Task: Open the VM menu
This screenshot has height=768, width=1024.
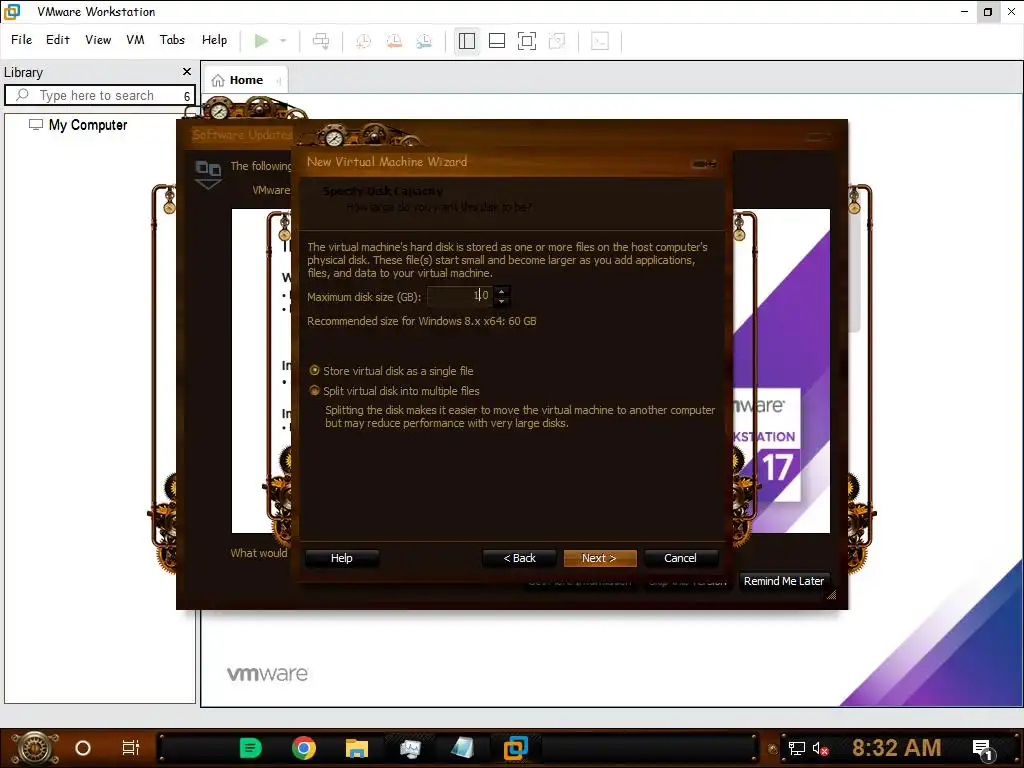Action: coord(135,40)
